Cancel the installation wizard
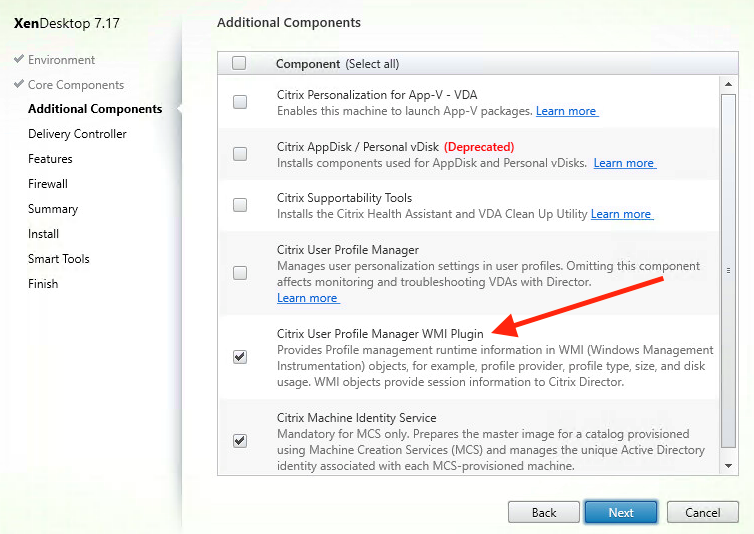 [703, 512]
